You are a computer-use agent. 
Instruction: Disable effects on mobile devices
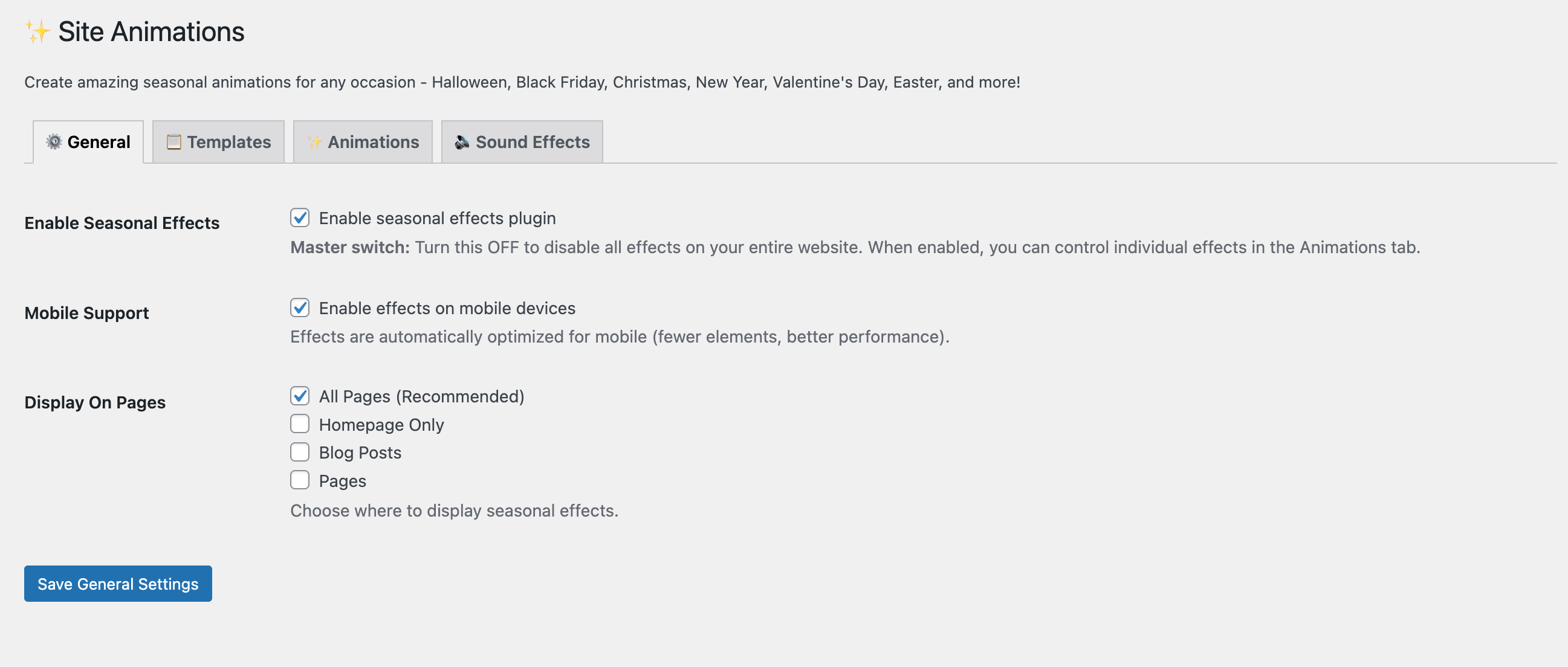tap(300, 307)
